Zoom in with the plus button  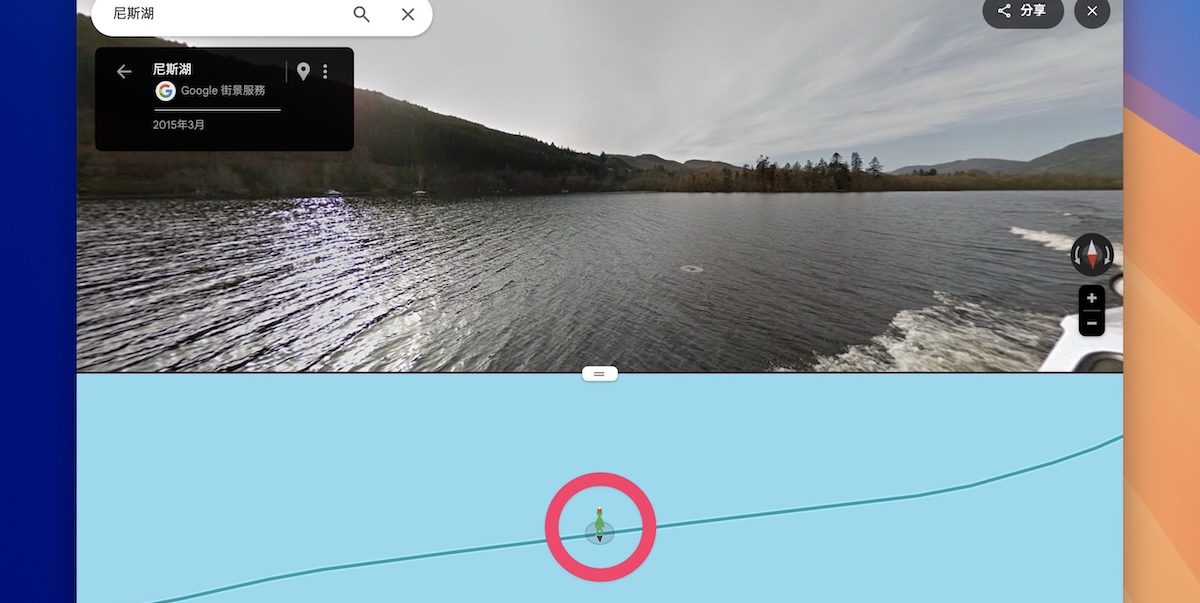coord(1092,298)
